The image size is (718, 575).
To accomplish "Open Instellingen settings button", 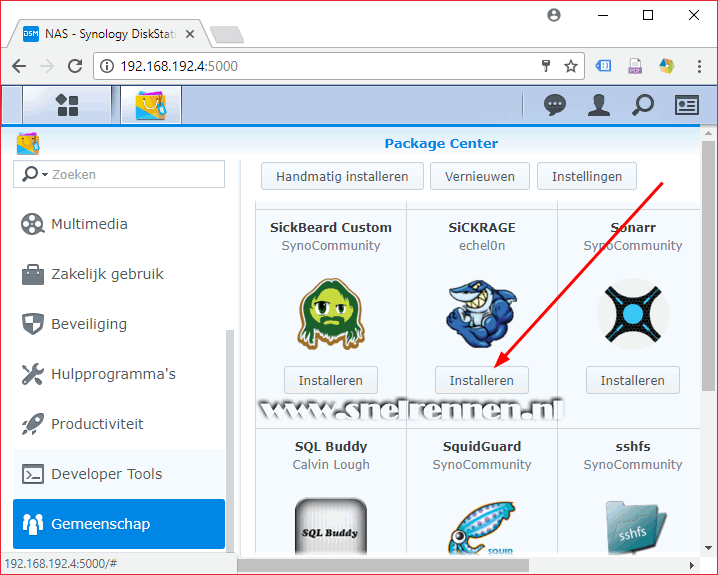I will 587,176.
